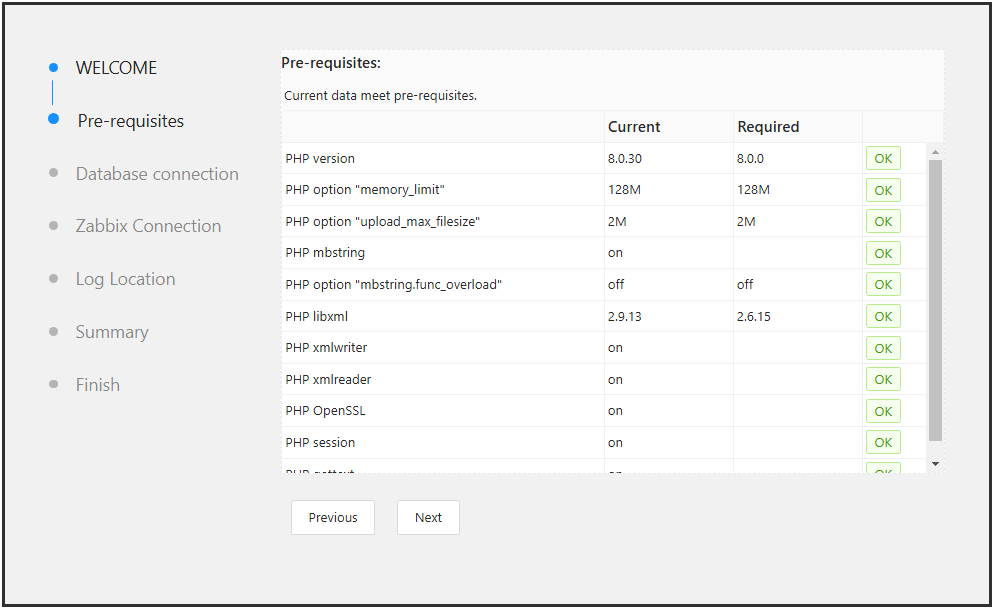Click the OK badge for PHP version
The image size is (995, 610).
tap(883, 159)
